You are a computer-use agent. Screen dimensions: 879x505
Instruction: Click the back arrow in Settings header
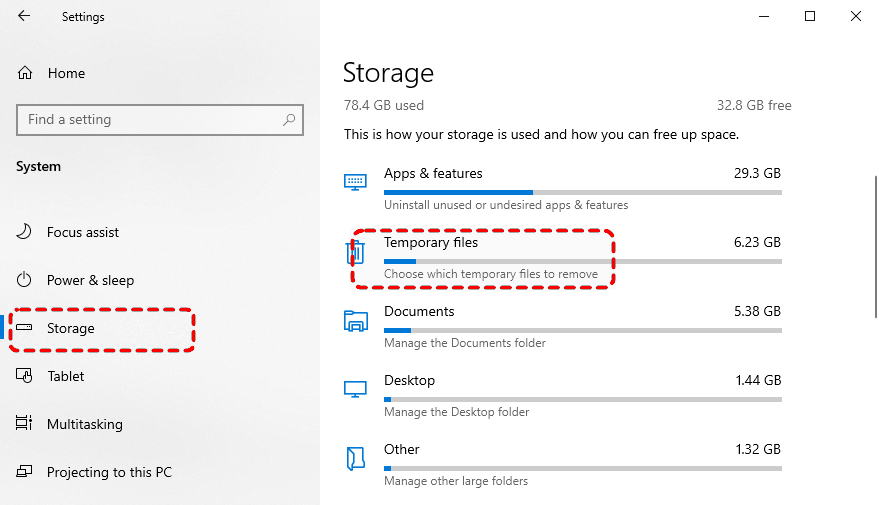[24, 17]
